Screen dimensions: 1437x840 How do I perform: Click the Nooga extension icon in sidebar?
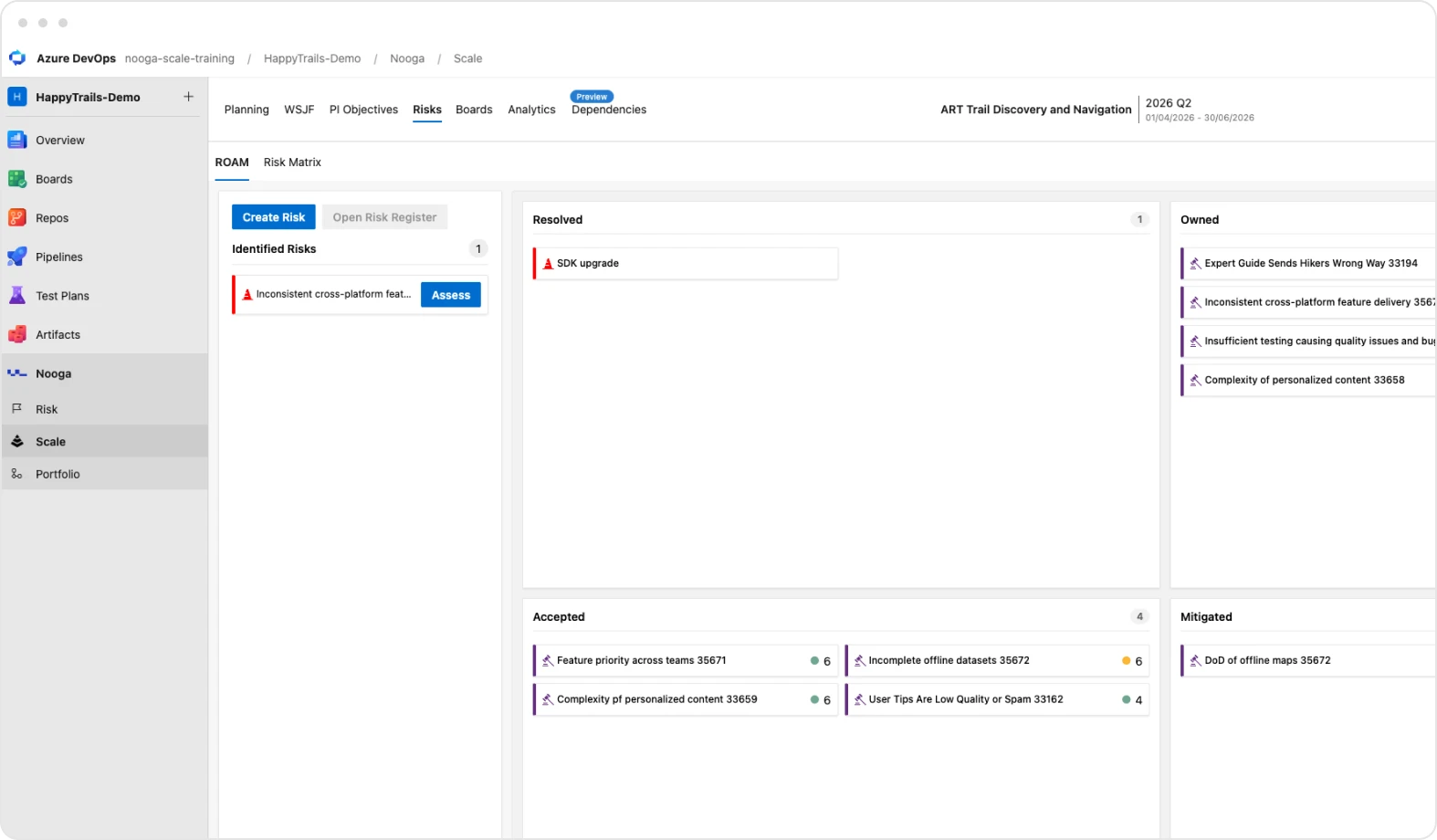[17, 373]
